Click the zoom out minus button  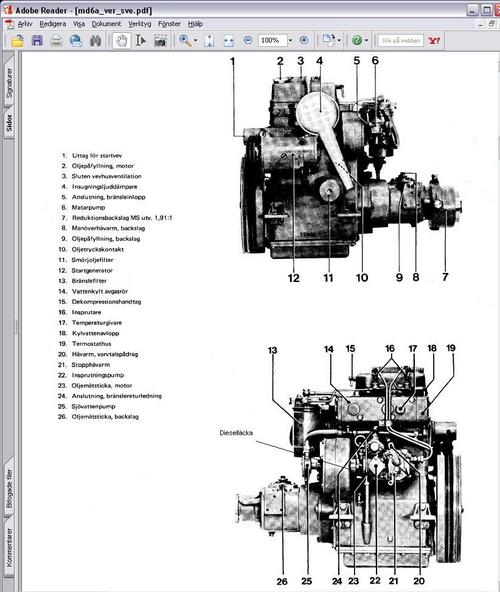click(x=248, y=40)
